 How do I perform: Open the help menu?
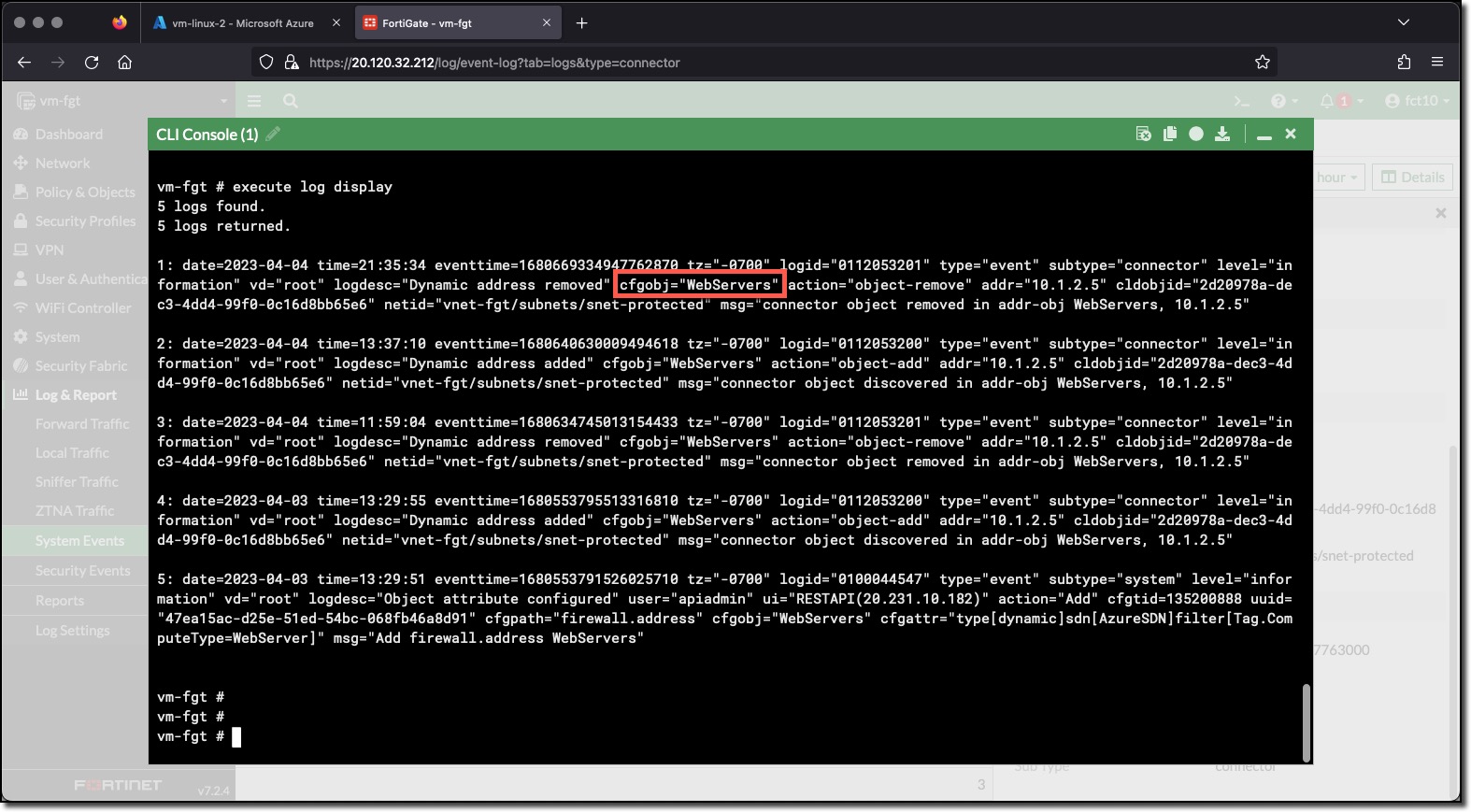1284,101
